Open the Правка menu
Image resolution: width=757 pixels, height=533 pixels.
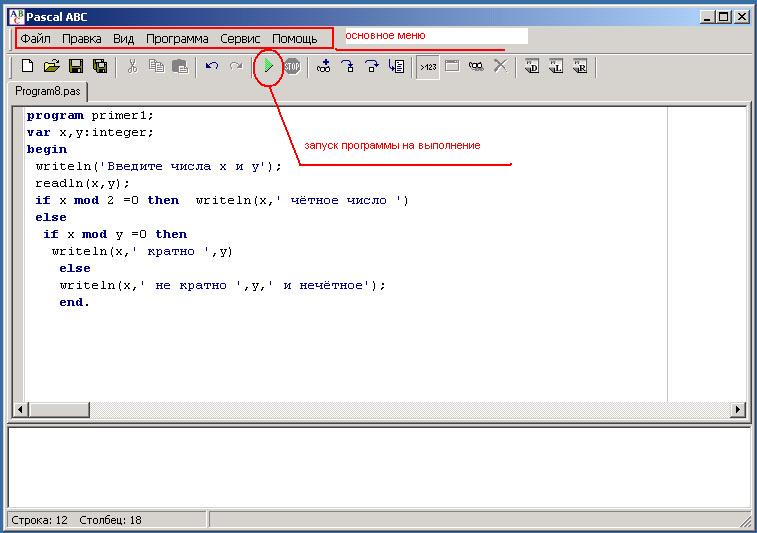[82, 39]
